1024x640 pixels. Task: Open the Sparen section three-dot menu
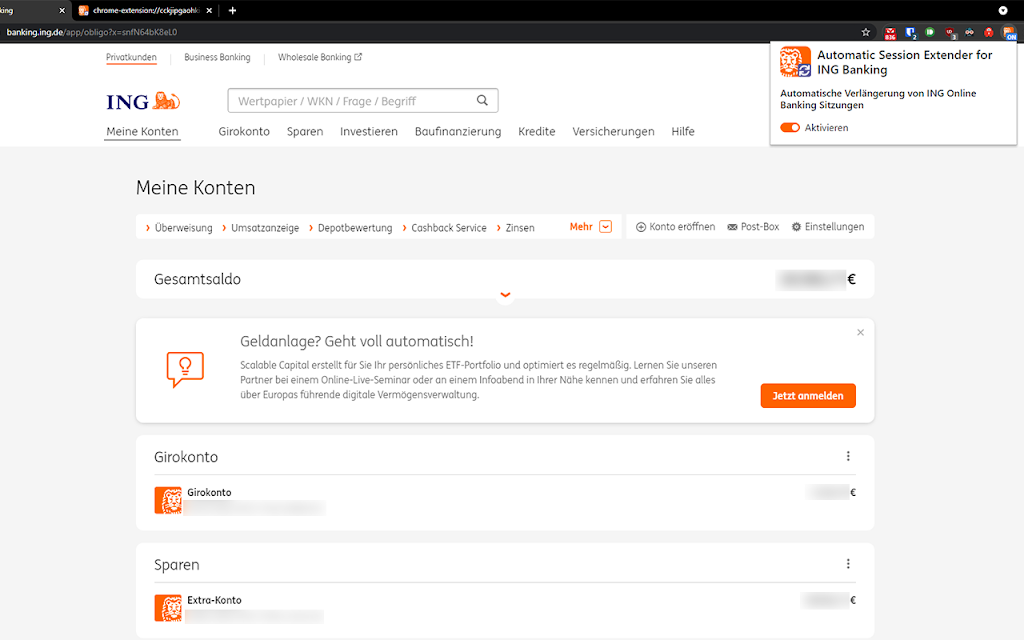click(848, 564)
